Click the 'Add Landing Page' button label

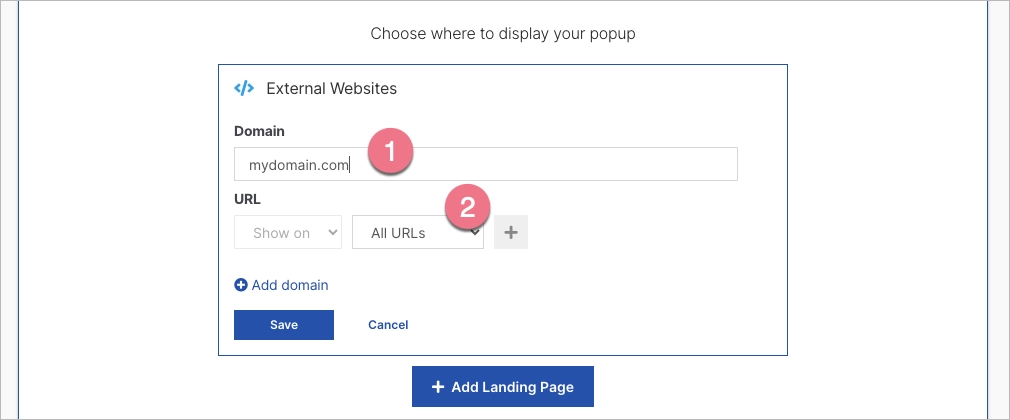tap(513, 387)
